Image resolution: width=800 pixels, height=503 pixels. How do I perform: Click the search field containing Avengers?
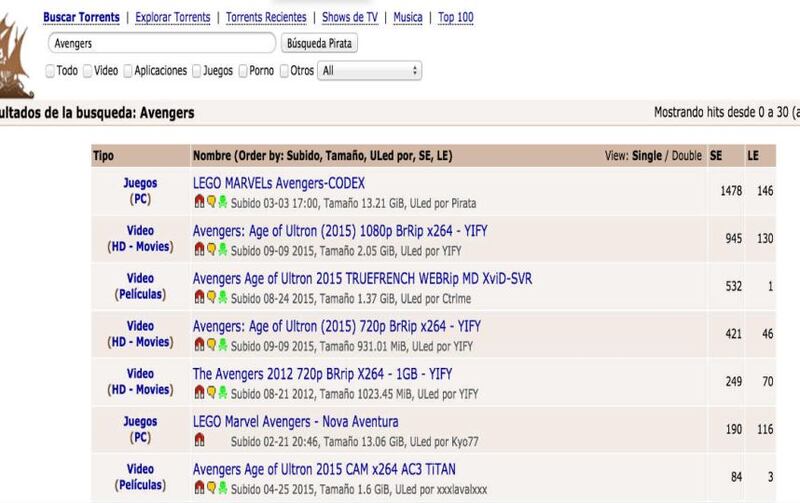[162, 43]
